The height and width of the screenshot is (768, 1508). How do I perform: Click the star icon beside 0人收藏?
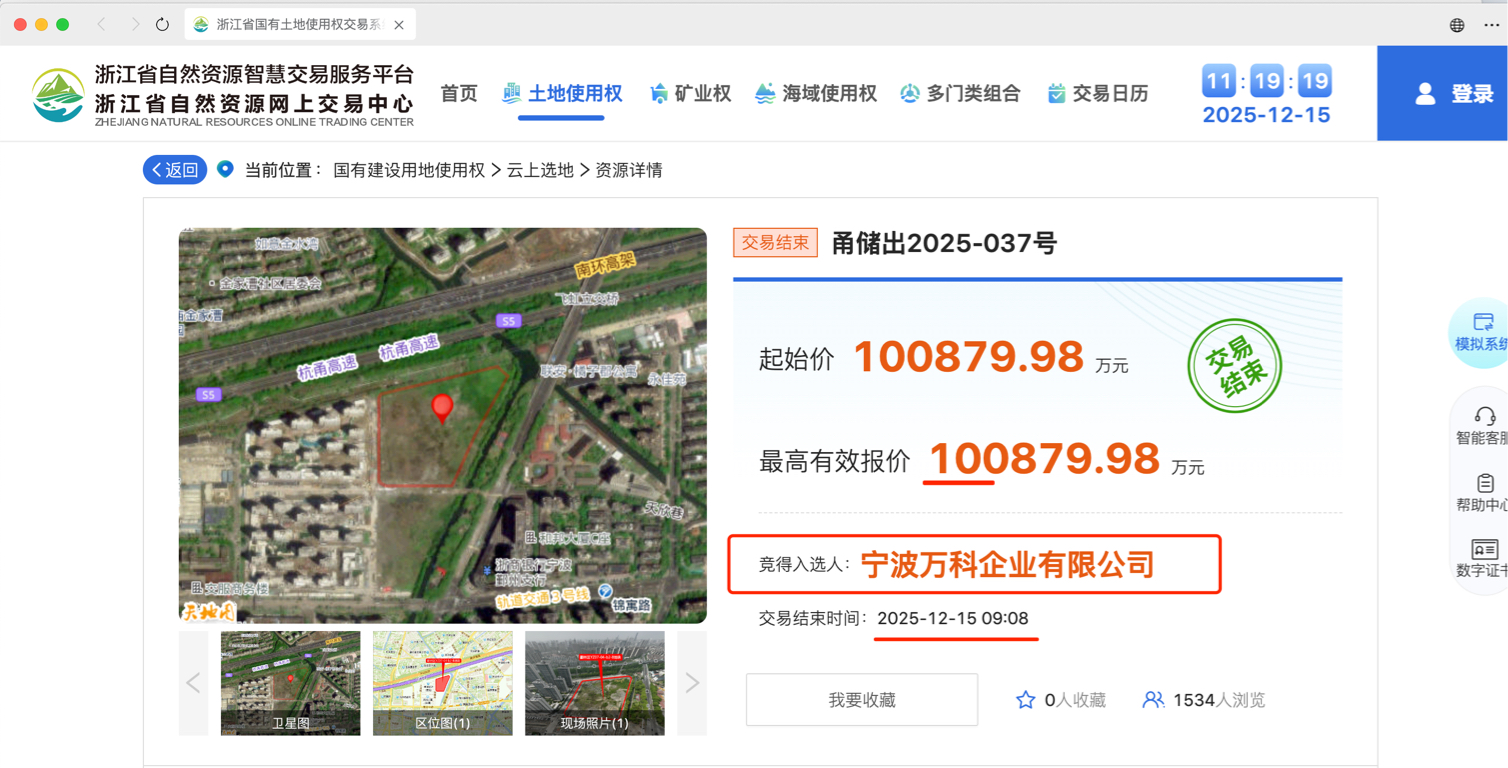(x=1025, y=700)
